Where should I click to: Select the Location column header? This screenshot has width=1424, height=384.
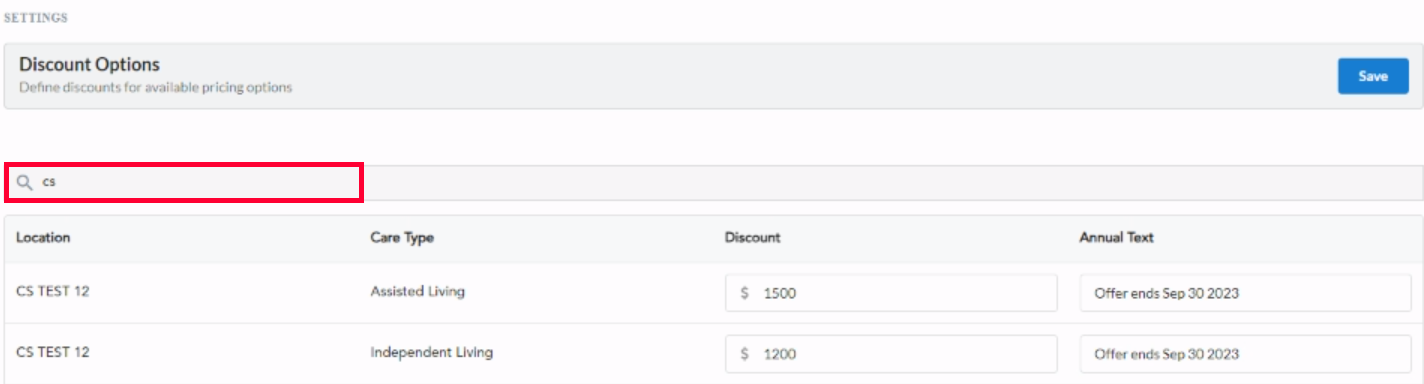43,238
